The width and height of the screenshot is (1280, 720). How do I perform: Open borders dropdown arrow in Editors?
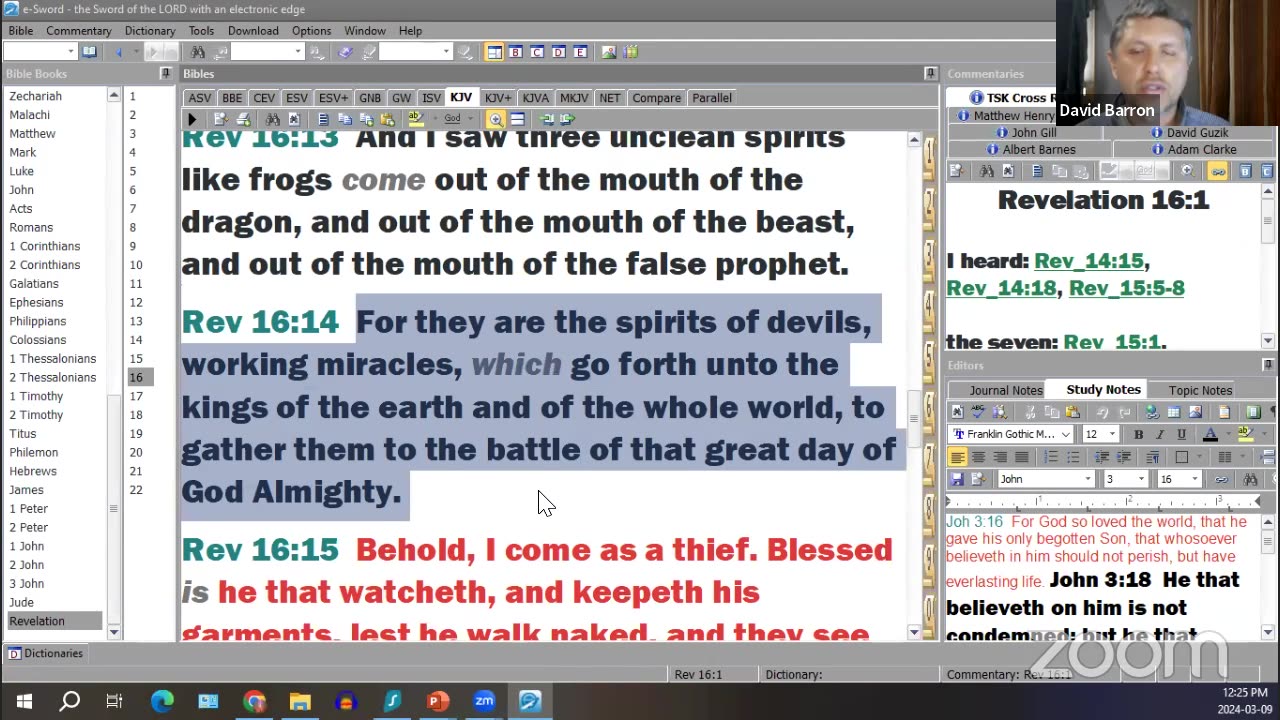(x=1199, y=457)
